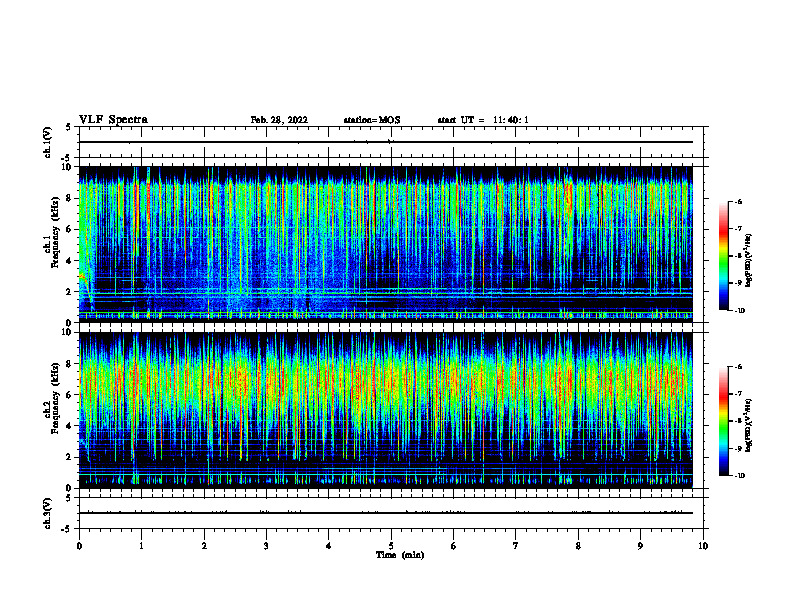Click inside the ch.1 spectrogram plot
The image size is (792, 612).
point(385,244)
